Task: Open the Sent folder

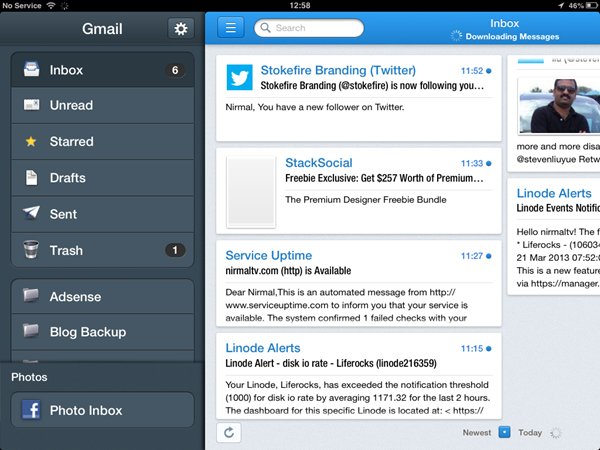Action: click(103, 214)
